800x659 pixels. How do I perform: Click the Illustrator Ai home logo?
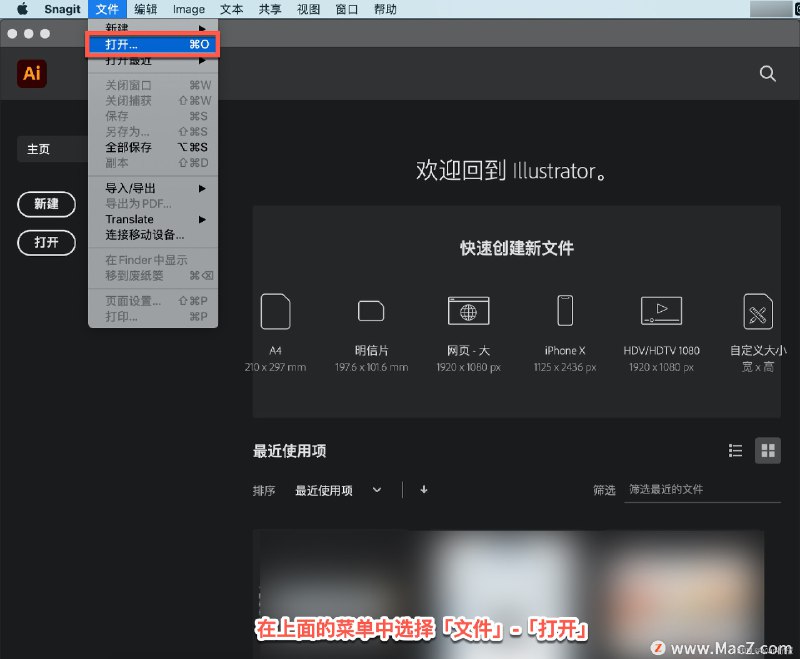coord(32,73)
